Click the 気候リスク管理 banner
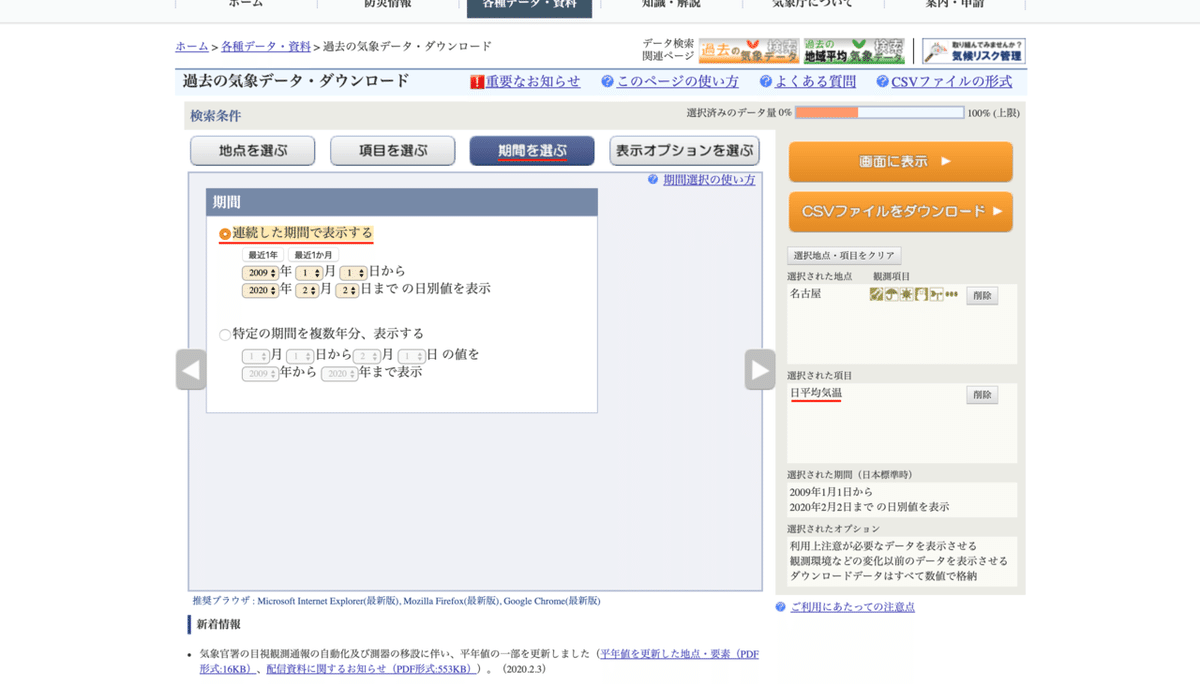Image resolution: width=1200 pixels, height=684 pixels. coord(975,49)
